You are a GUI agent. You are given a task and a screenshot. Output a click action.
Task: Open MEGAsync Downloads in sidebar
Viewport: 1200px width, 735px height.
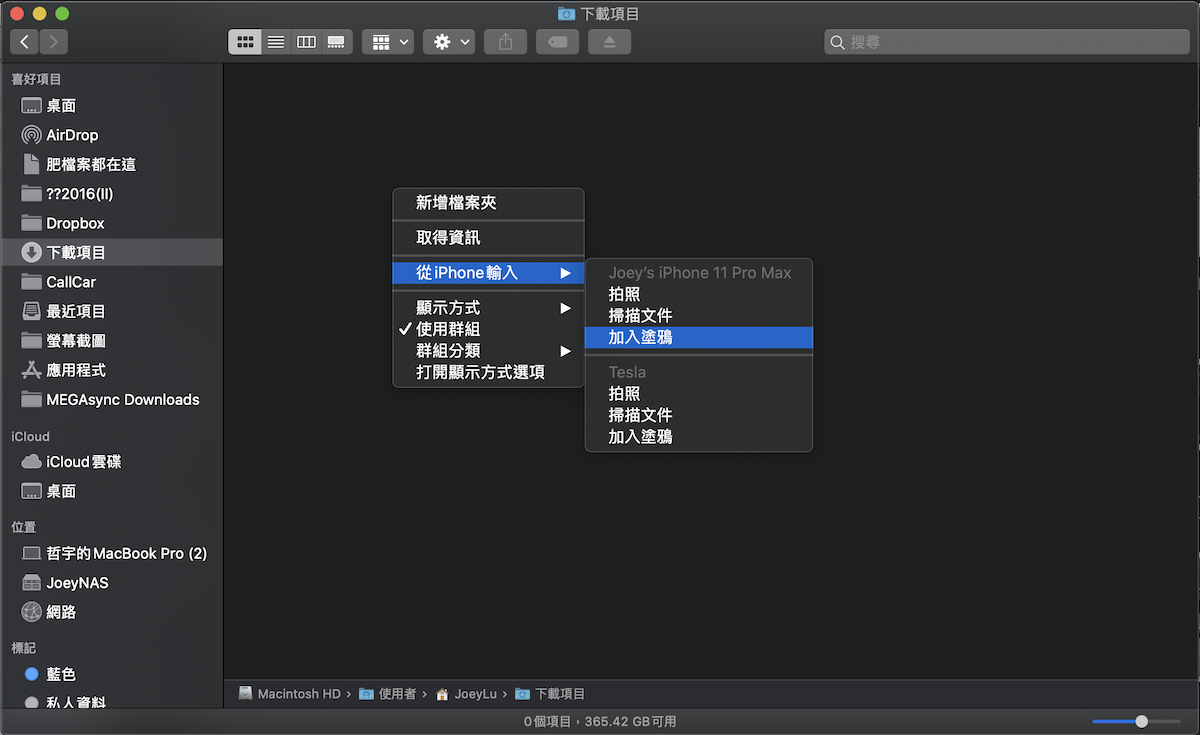(x=111, y=399)
